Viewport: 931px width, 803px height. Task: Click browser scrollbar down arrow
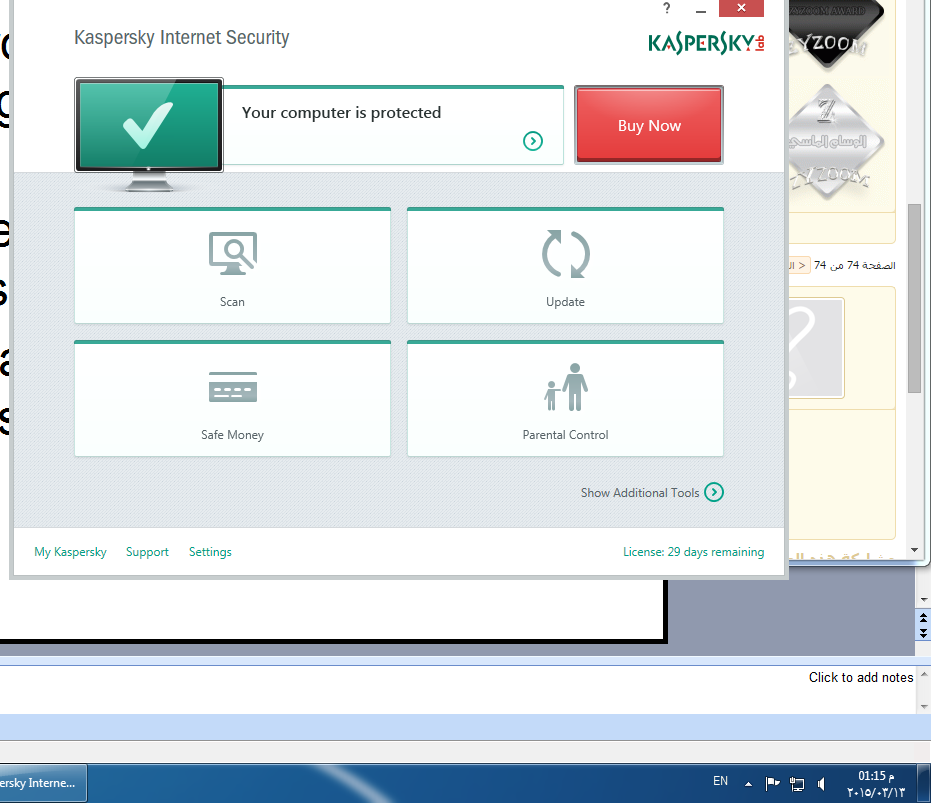point(914,550)
